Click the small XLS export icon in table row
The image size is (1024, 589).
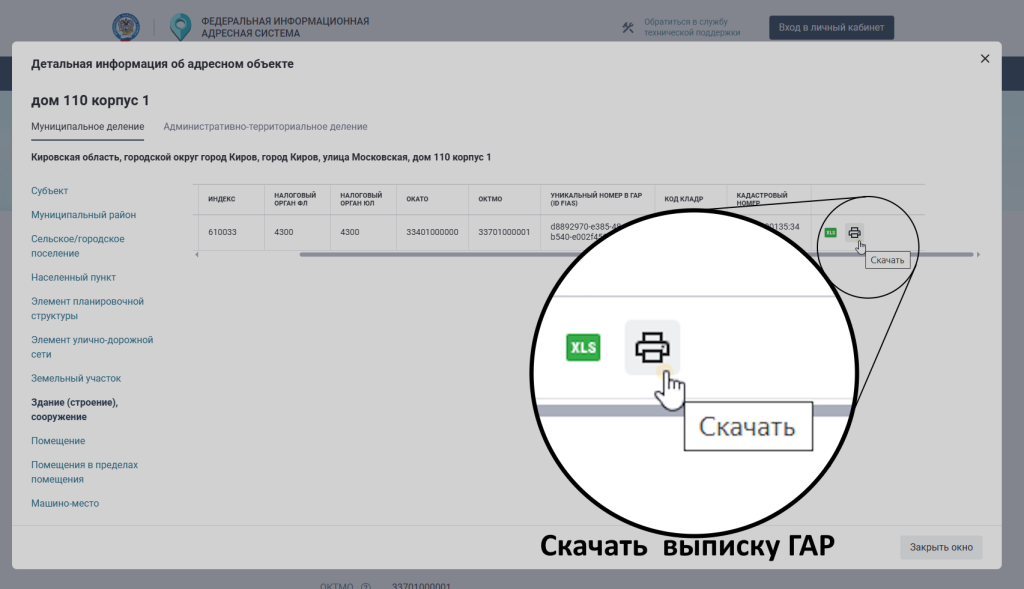[x=830, y=233]
